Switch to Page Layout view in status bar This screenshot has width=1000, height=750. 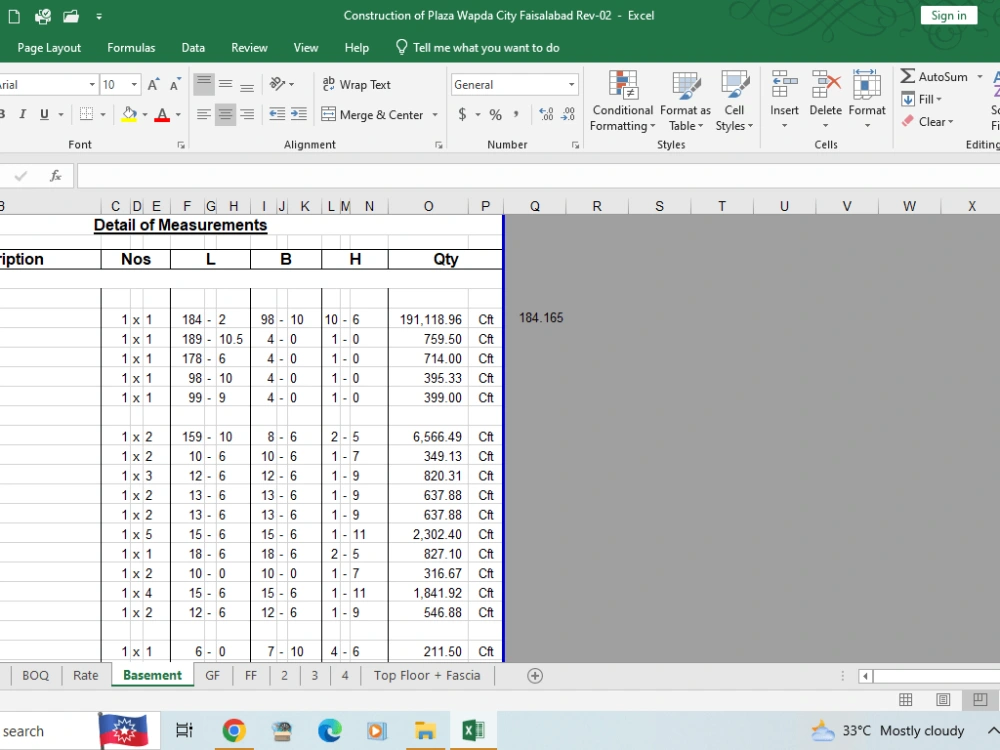click(x=943, y=700)
